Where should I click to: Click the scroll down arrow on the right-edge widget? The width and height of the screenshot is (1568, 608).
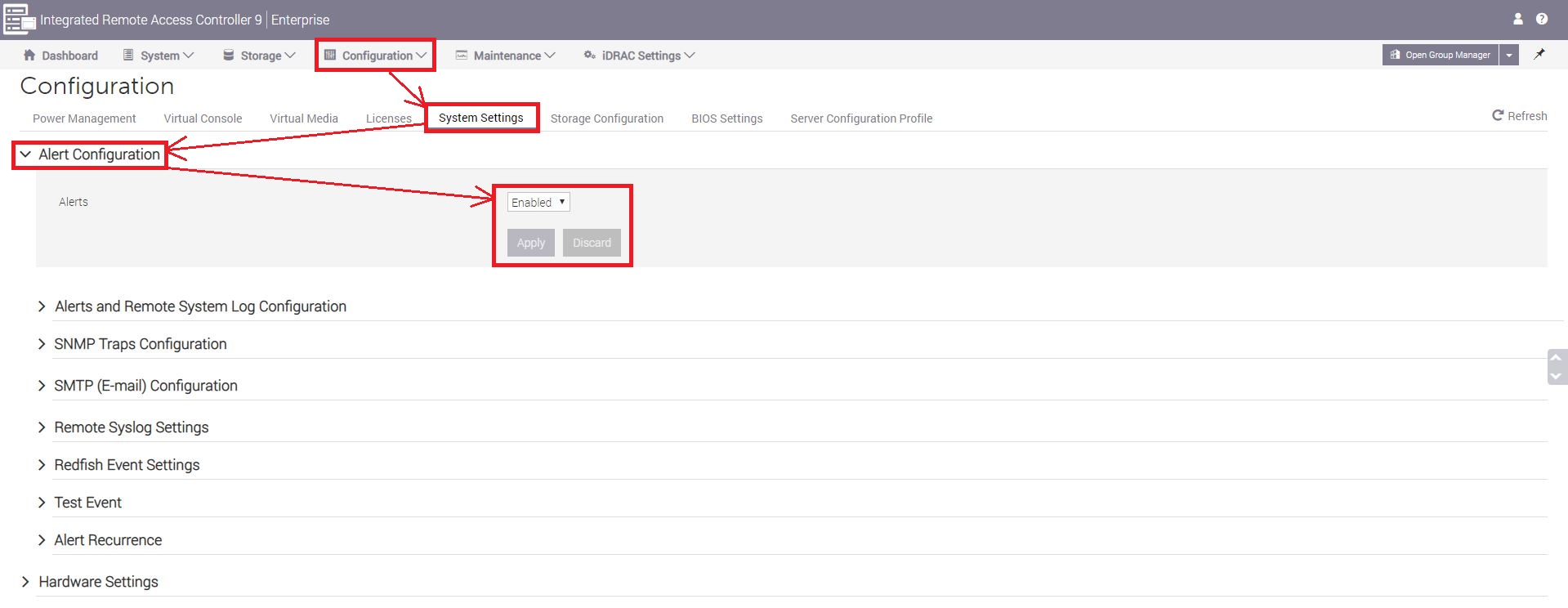[1557, 376]
